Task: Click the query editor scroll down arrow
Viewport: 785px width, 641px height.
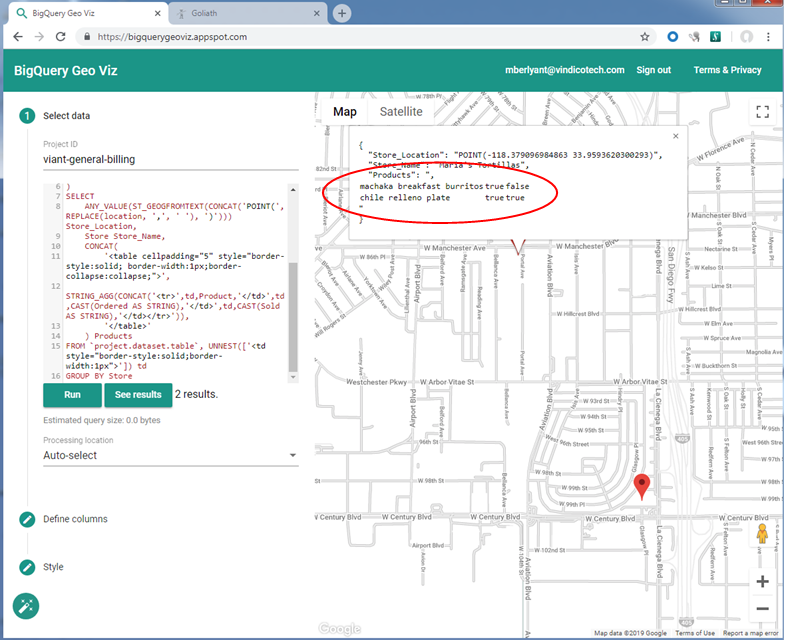Action: pos(293,377)
